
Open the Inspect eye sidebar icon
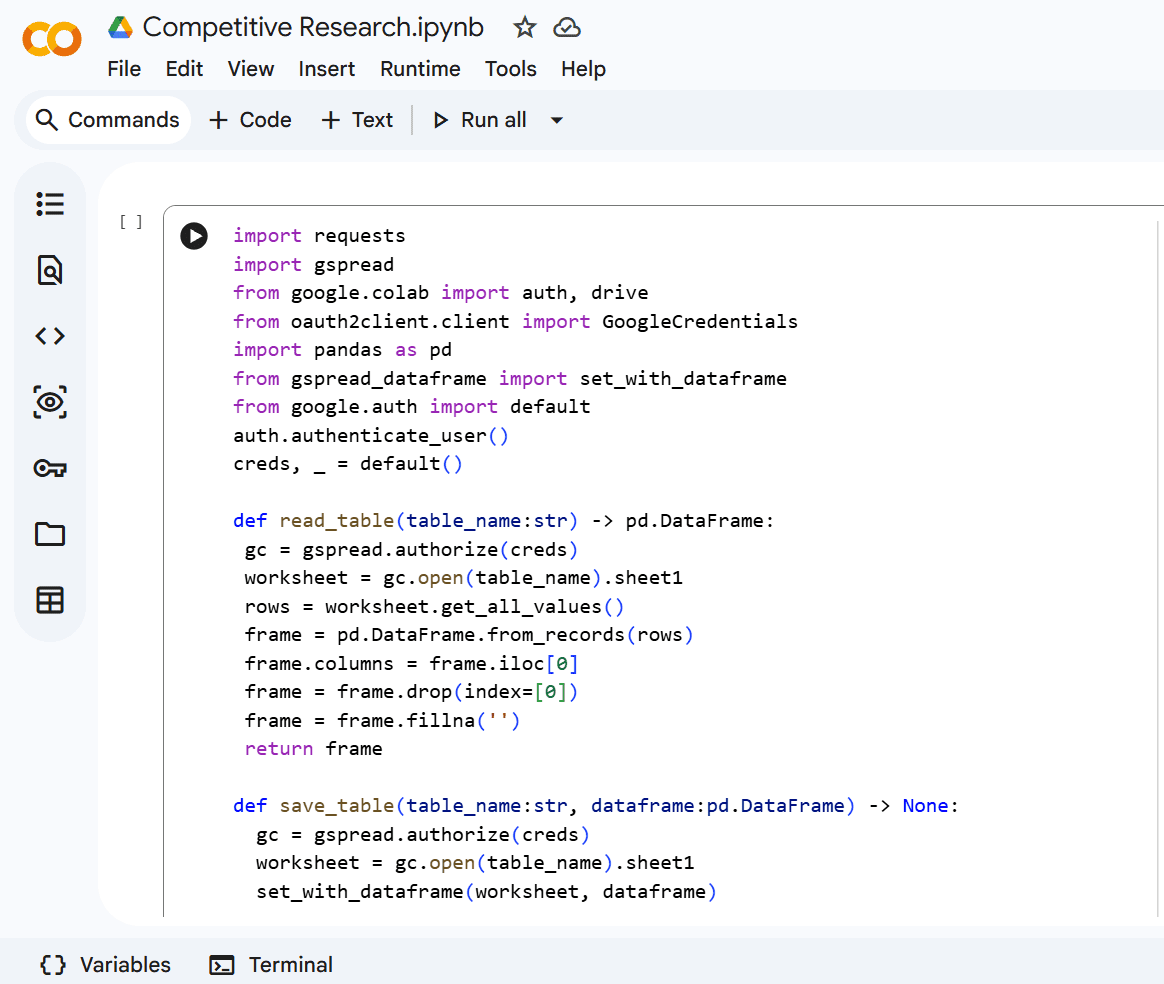50,402
